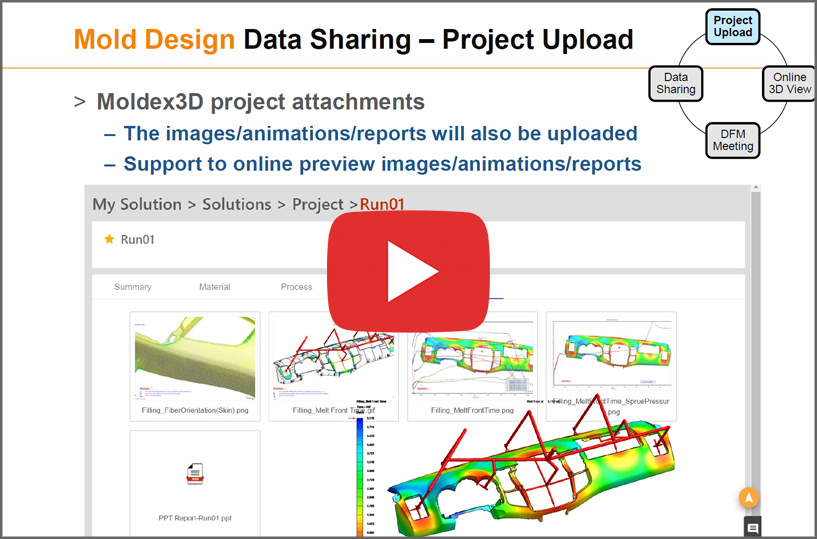Click My Solution in the breadcrumb
817x539 pixels.
point(137,204)
